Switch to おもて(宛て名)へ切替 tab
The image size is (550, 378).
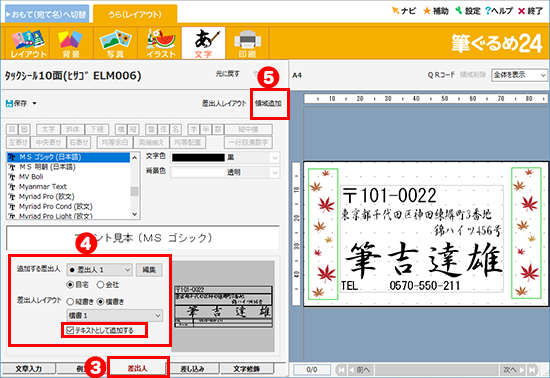pos(47,14)
